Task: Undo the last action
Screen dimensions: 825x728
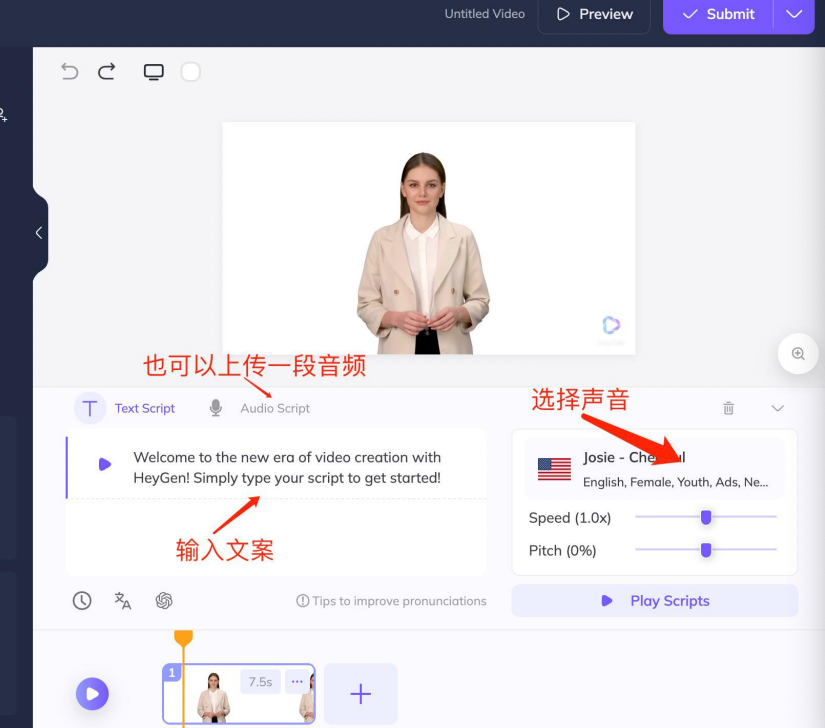Action: point(69,71)
